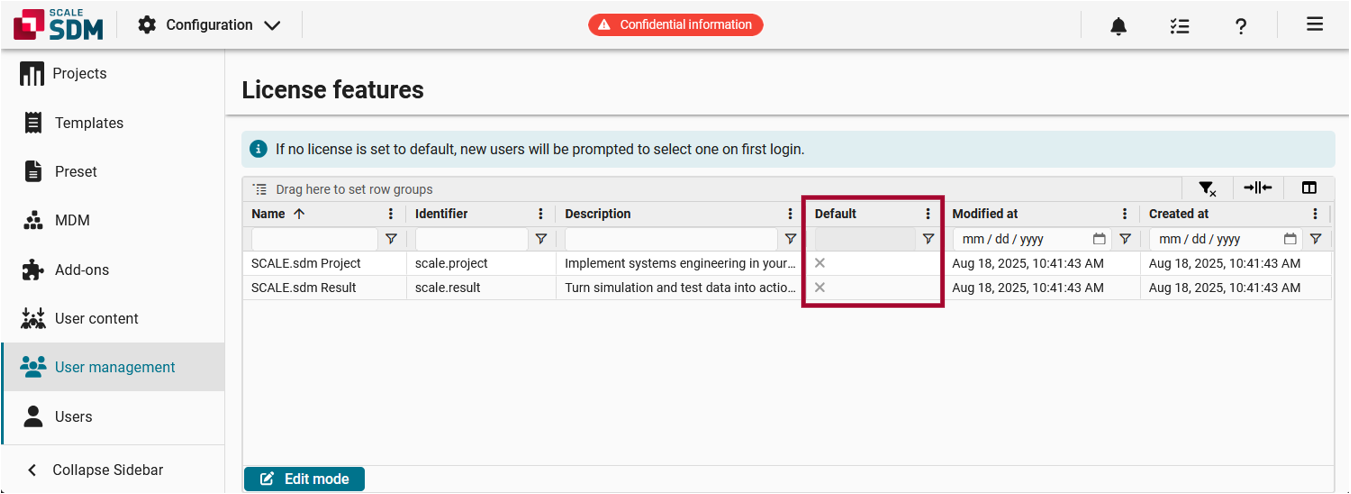Image resolution: width=1351 pixels, height=494 pixels.
Task: Go to Templates in the sidebar
Action: (x=89, y=123)
